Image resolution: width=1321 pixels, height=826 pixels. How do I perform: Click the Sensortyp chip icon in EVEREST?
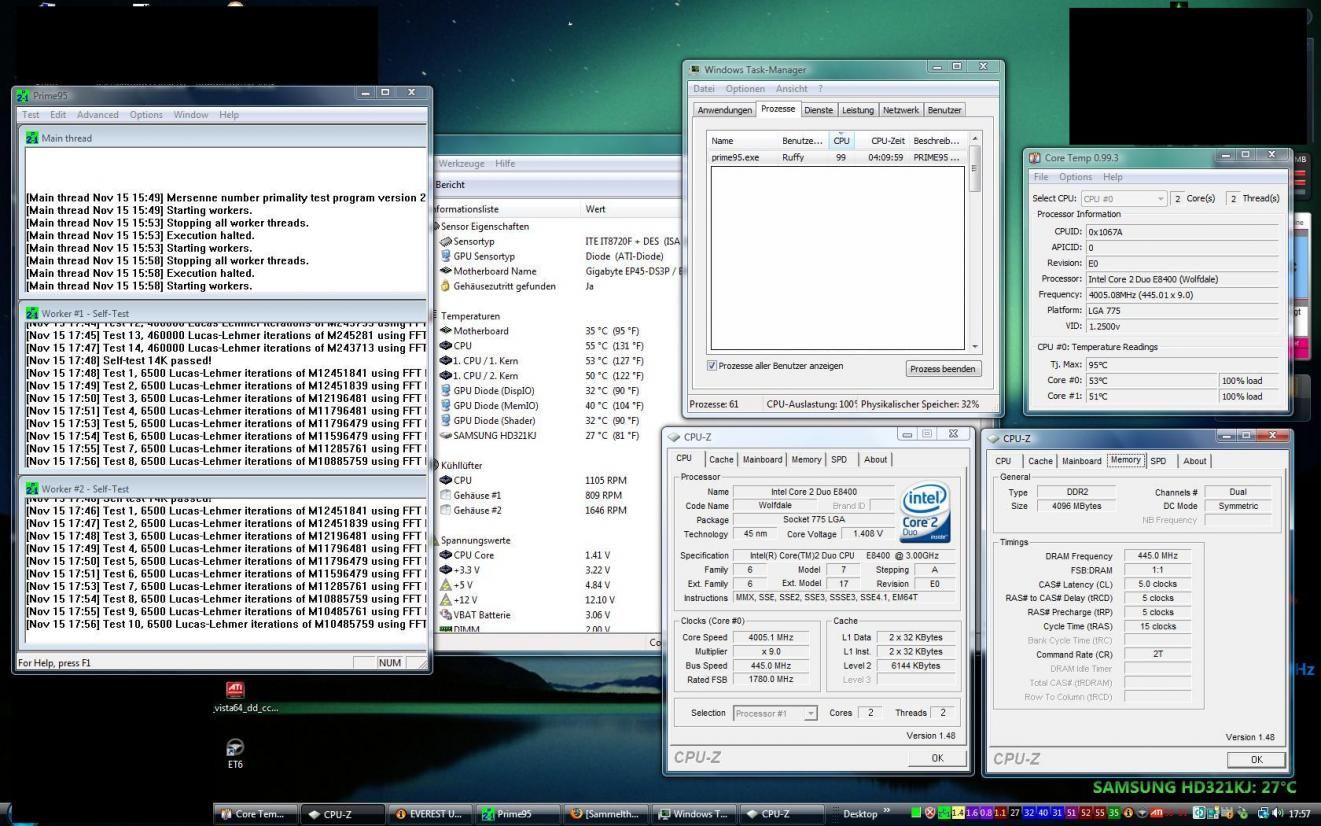(x=446, y=241)
